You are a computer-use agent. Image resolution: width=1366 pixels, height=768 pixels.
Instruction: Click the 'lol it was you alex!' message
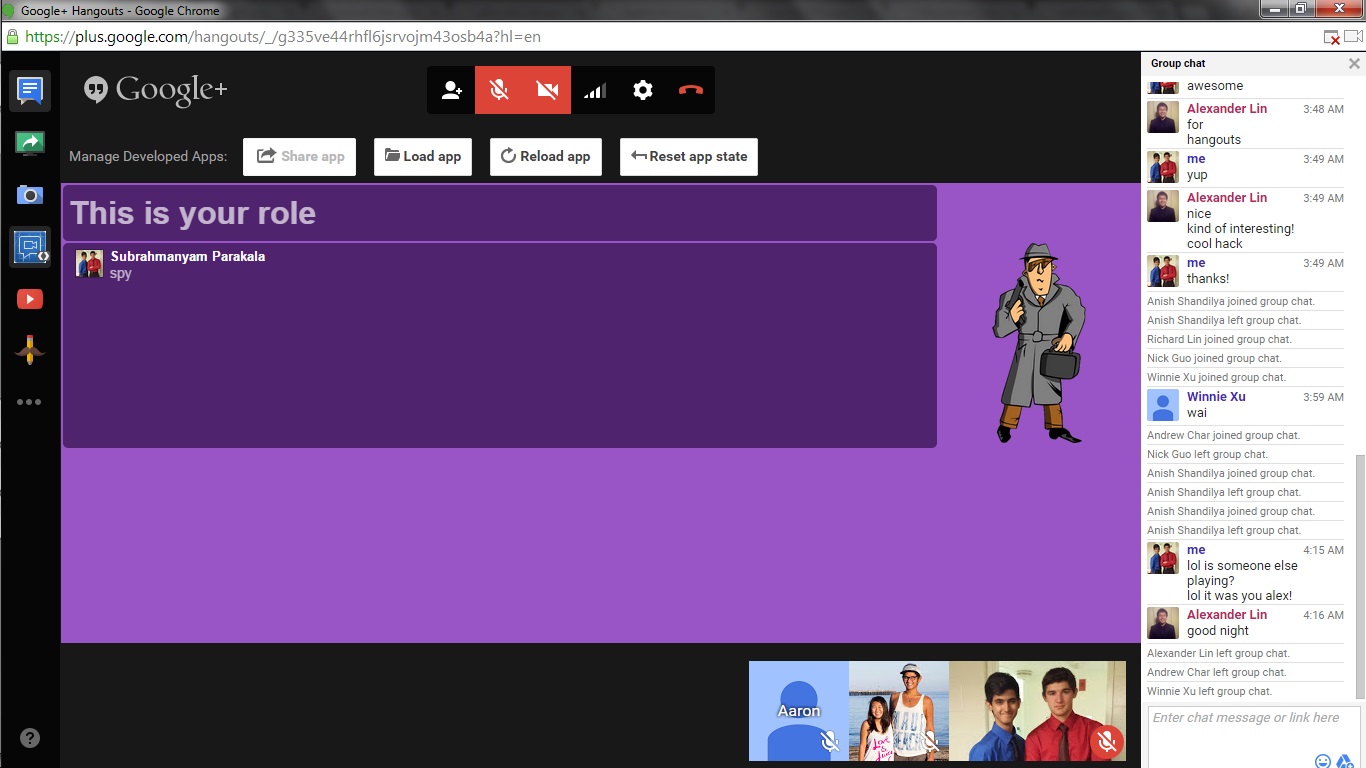click(x=1239, y=596)
